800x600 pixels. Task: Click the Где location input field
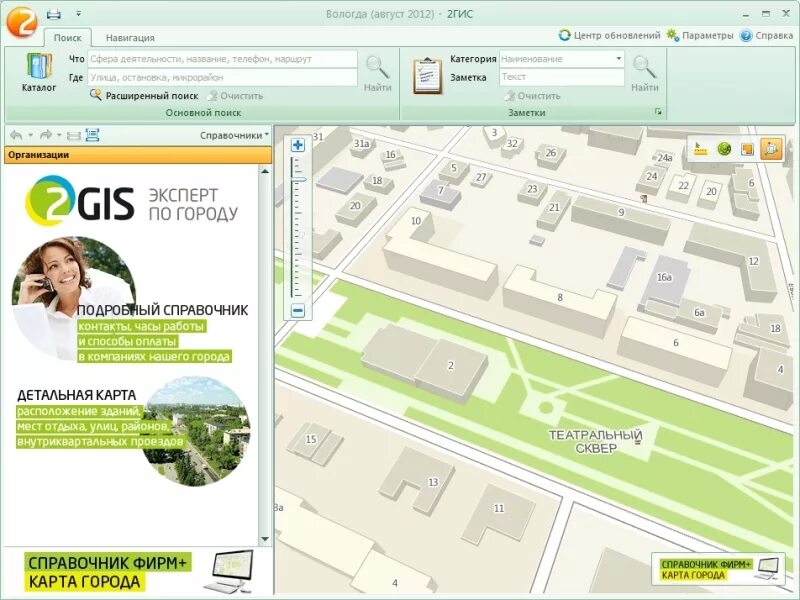(222, 78)
